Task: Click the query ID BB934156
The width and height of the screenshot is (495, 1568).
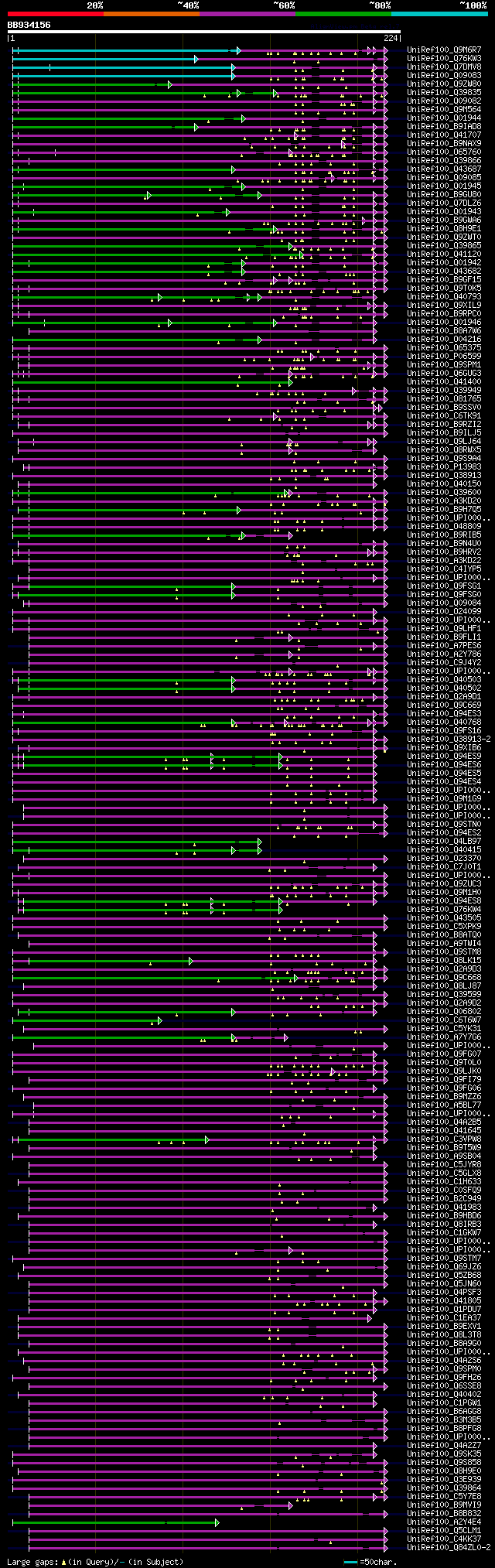Action: (x=29, y=25)
